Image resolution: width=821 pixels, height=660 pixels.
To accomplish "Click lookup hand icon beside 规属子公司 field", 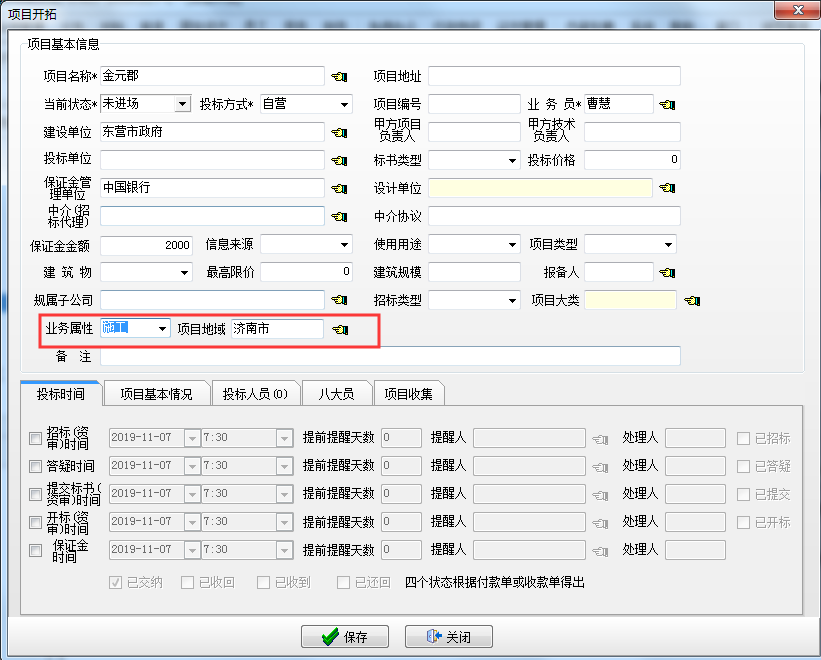I will click(339, 300).
